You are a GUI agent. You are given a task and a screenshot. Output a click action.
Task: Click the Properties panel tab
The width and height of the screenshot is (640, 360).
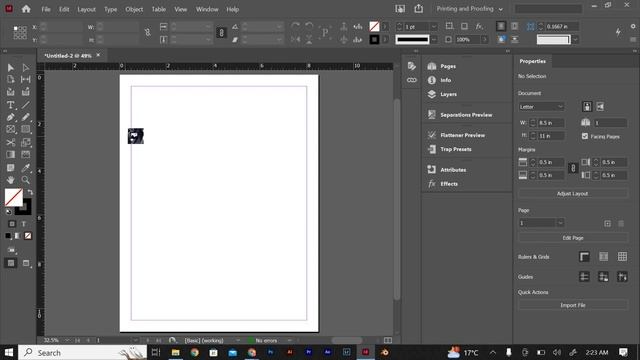coord(532,61)
